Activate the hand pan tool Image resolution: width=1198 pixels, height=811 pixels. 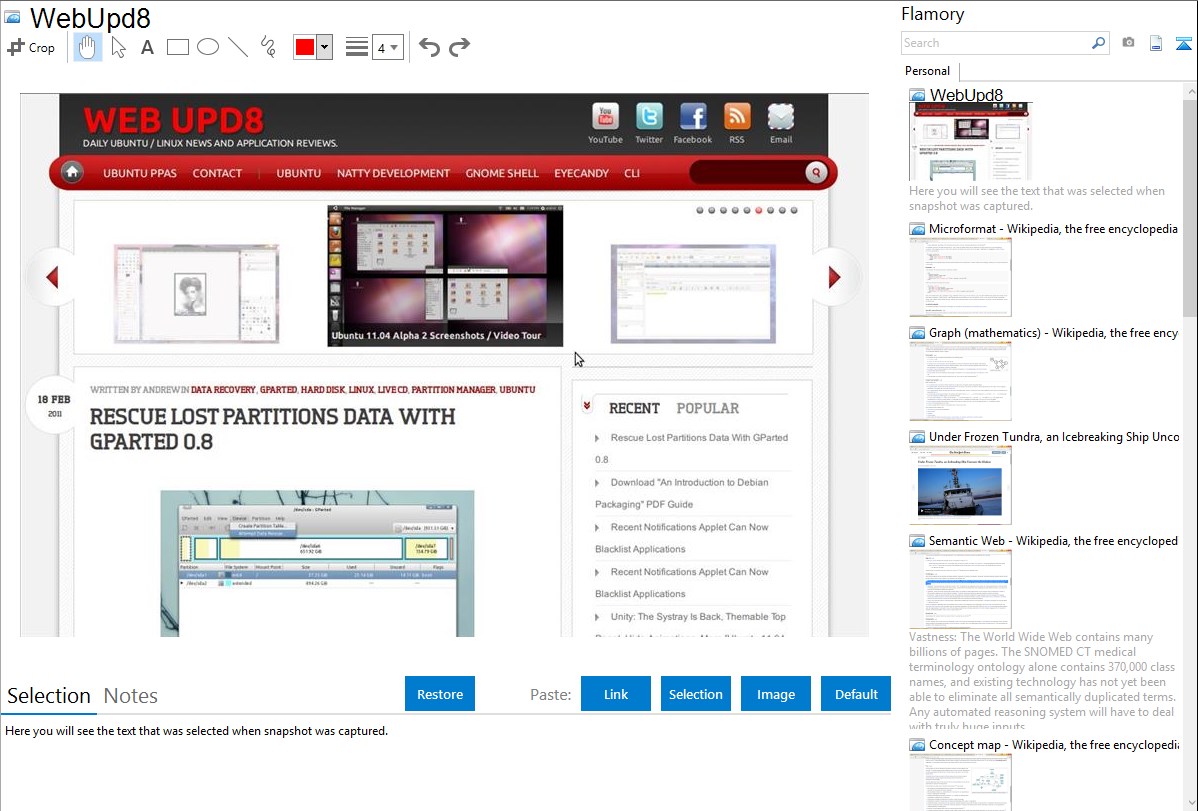(88, 47)
